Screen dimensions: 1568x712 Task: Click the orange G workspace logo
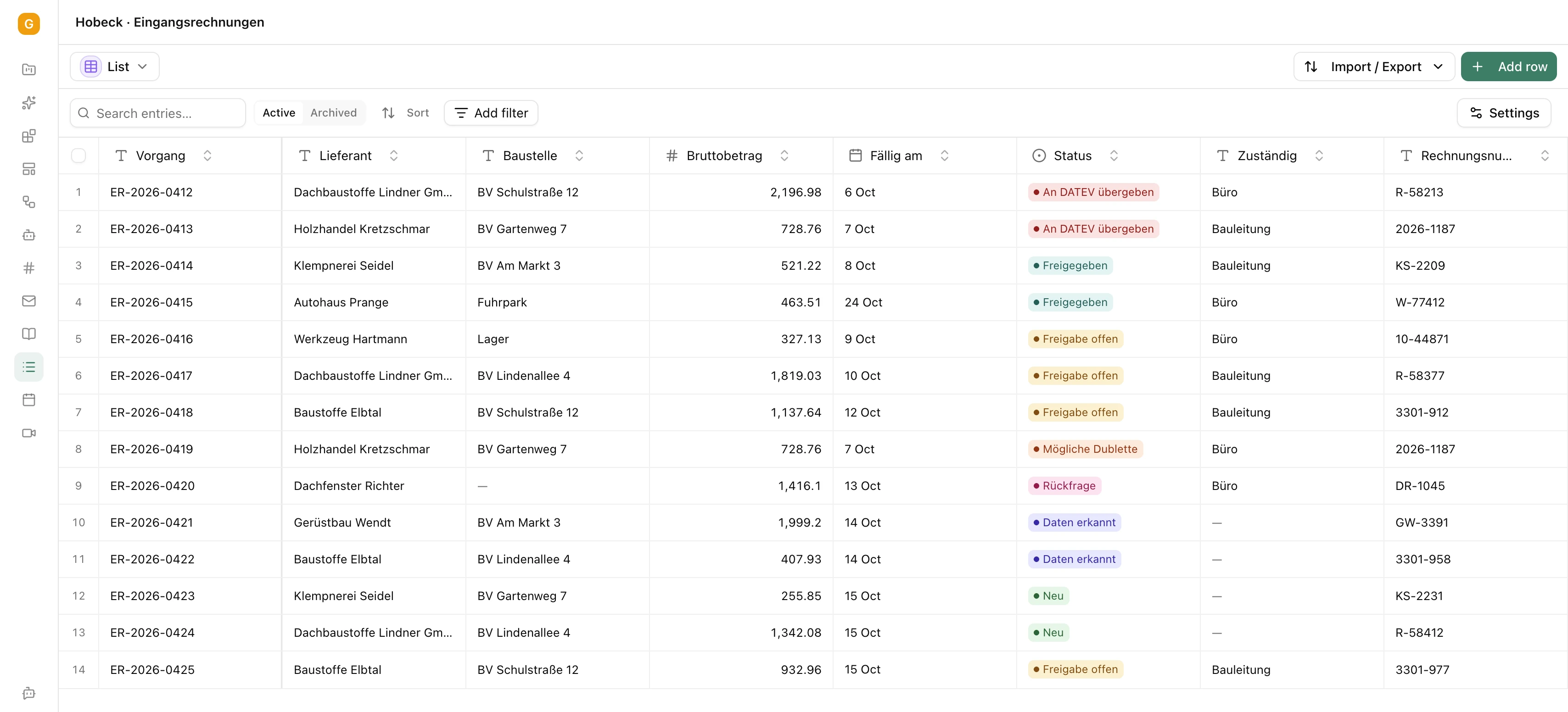(28, 24)
